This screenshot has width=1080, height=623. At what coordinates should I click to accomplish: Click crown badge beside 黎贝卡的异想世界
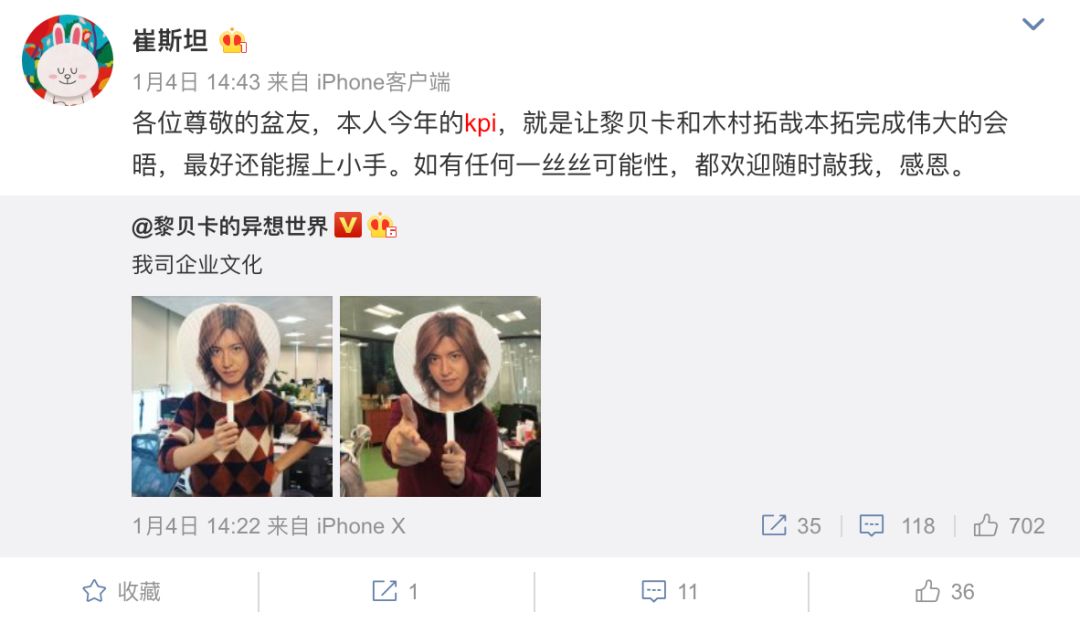[x=382, y=225]
